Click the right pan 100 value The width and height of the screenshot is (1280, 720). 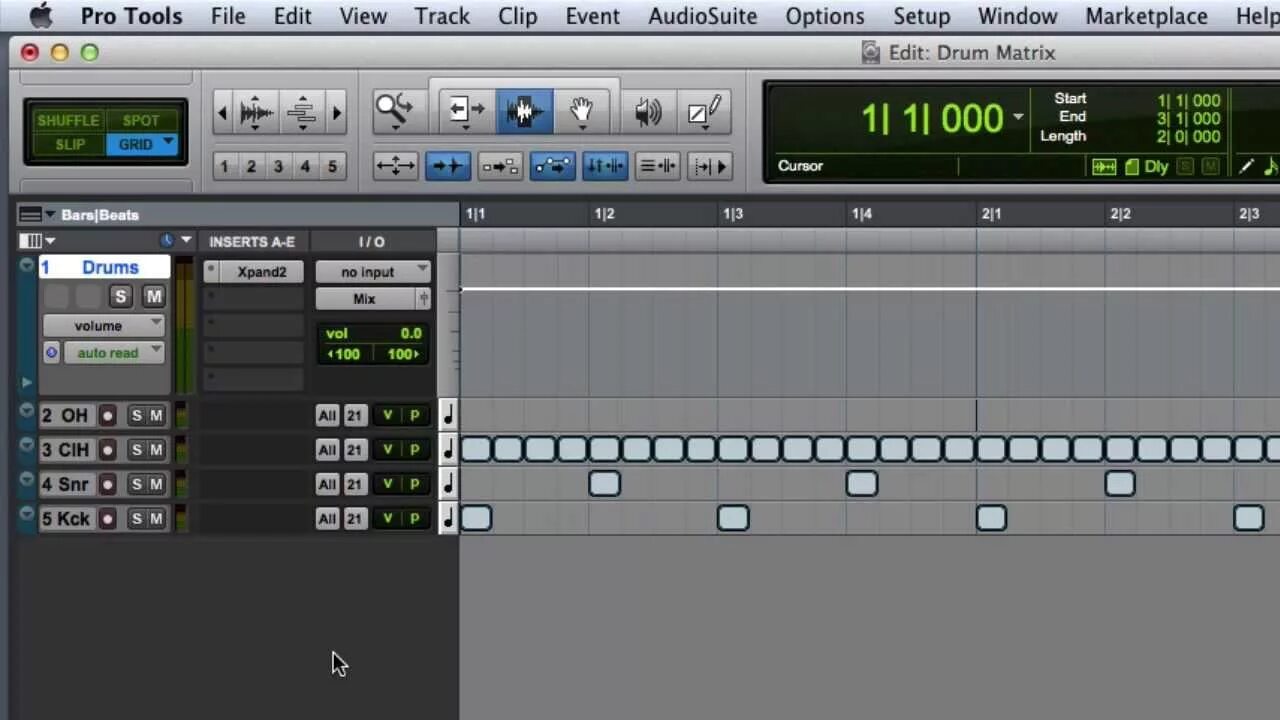tap(401, 354)
